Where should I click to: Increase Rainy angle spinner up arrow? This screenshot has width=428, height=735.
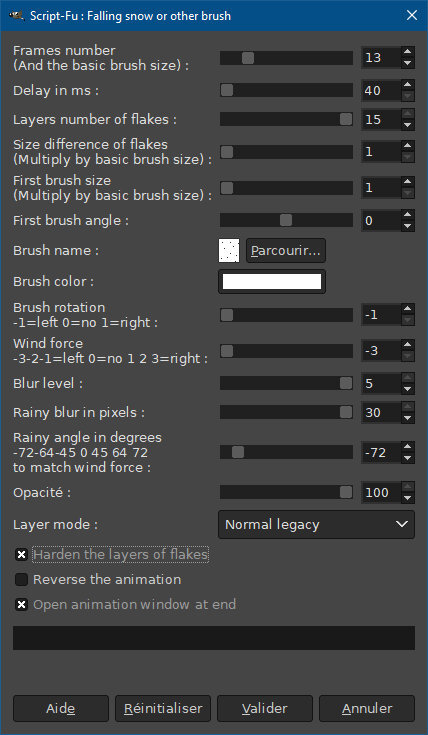408,447
